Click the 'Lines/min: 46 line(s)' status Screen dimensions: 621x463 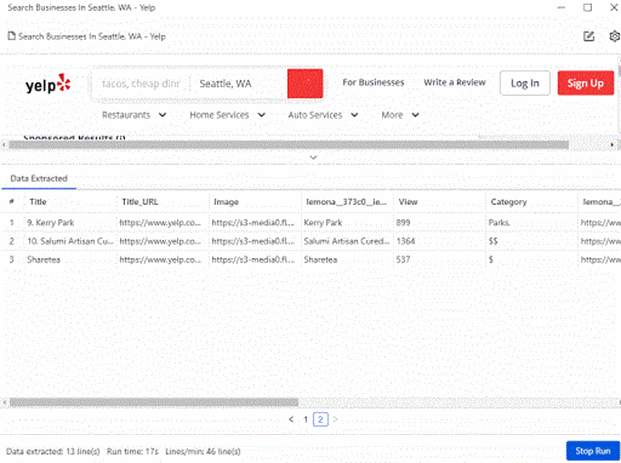pos(203,451)
